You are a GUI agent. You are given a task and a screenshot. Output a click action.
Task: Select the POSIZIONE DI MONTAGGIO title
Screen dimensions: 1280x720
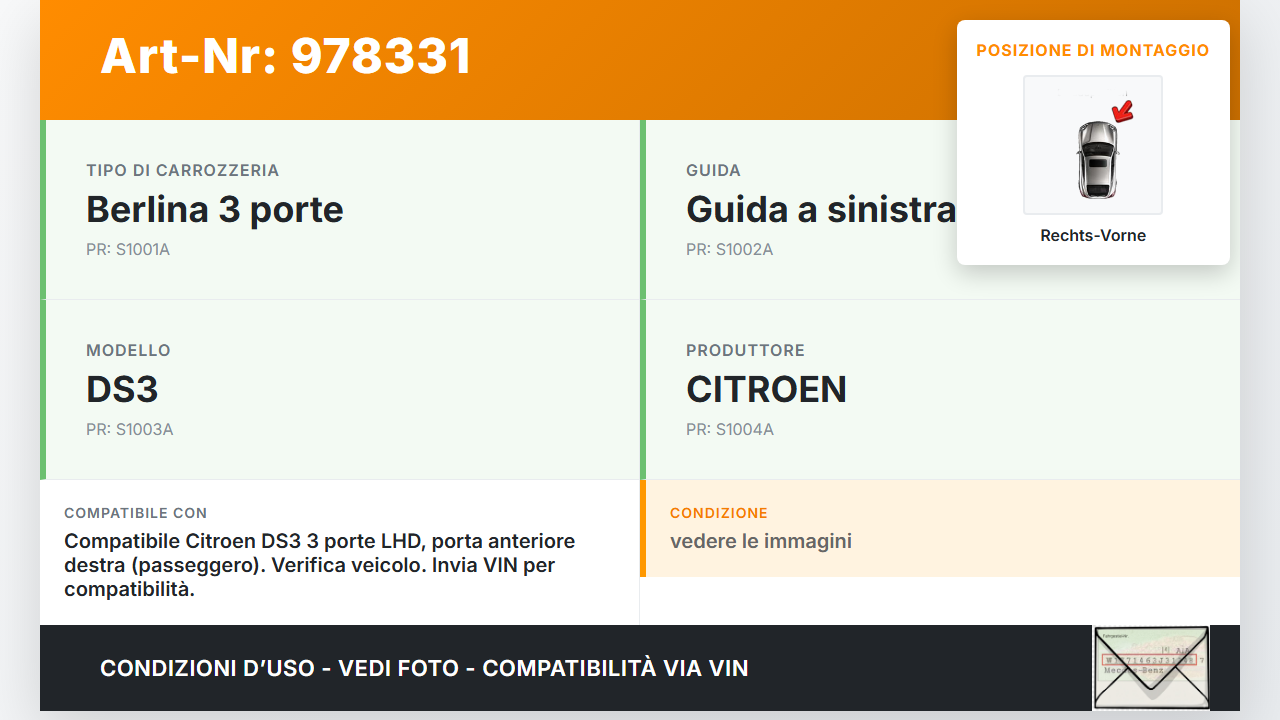tap(1093, 50)
